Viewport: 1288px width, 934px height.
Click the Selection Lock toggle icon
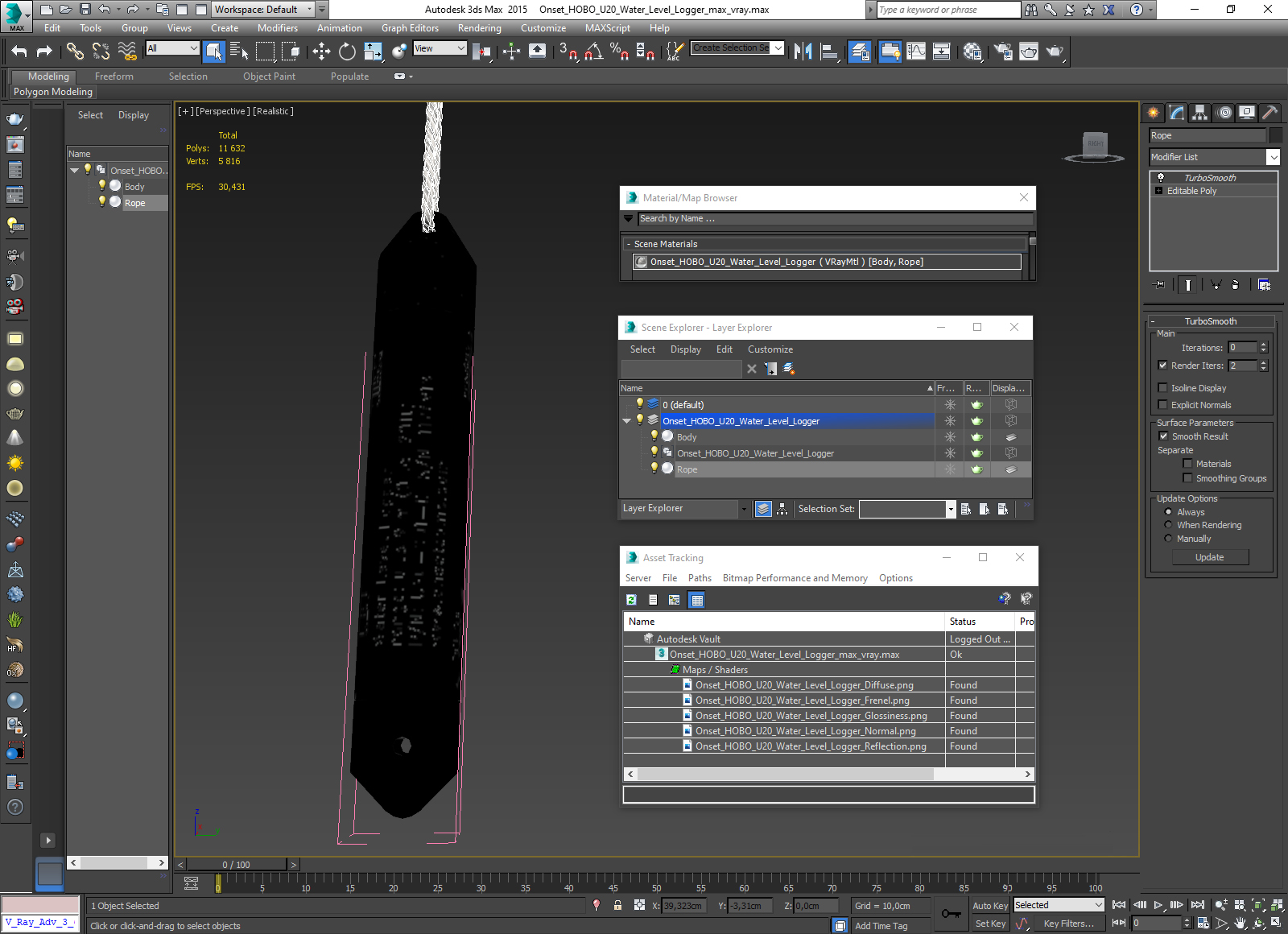click(617, 905)
